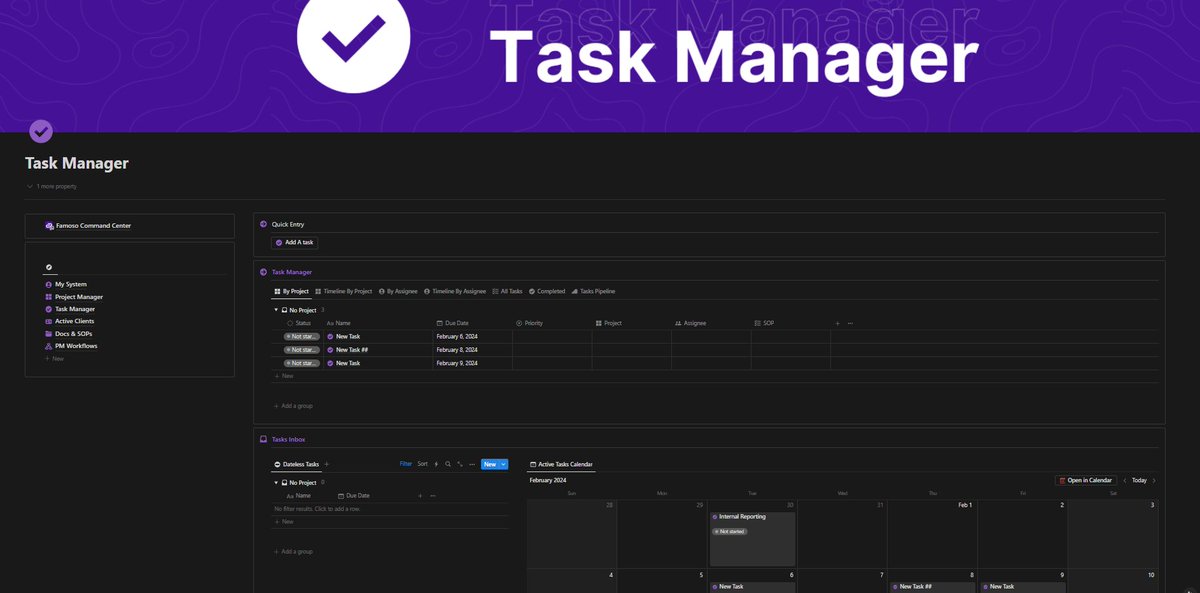Click the Status column header
Image resolution: width=1200 pixels, height=593 pixels.
click(x=299, y=323)
